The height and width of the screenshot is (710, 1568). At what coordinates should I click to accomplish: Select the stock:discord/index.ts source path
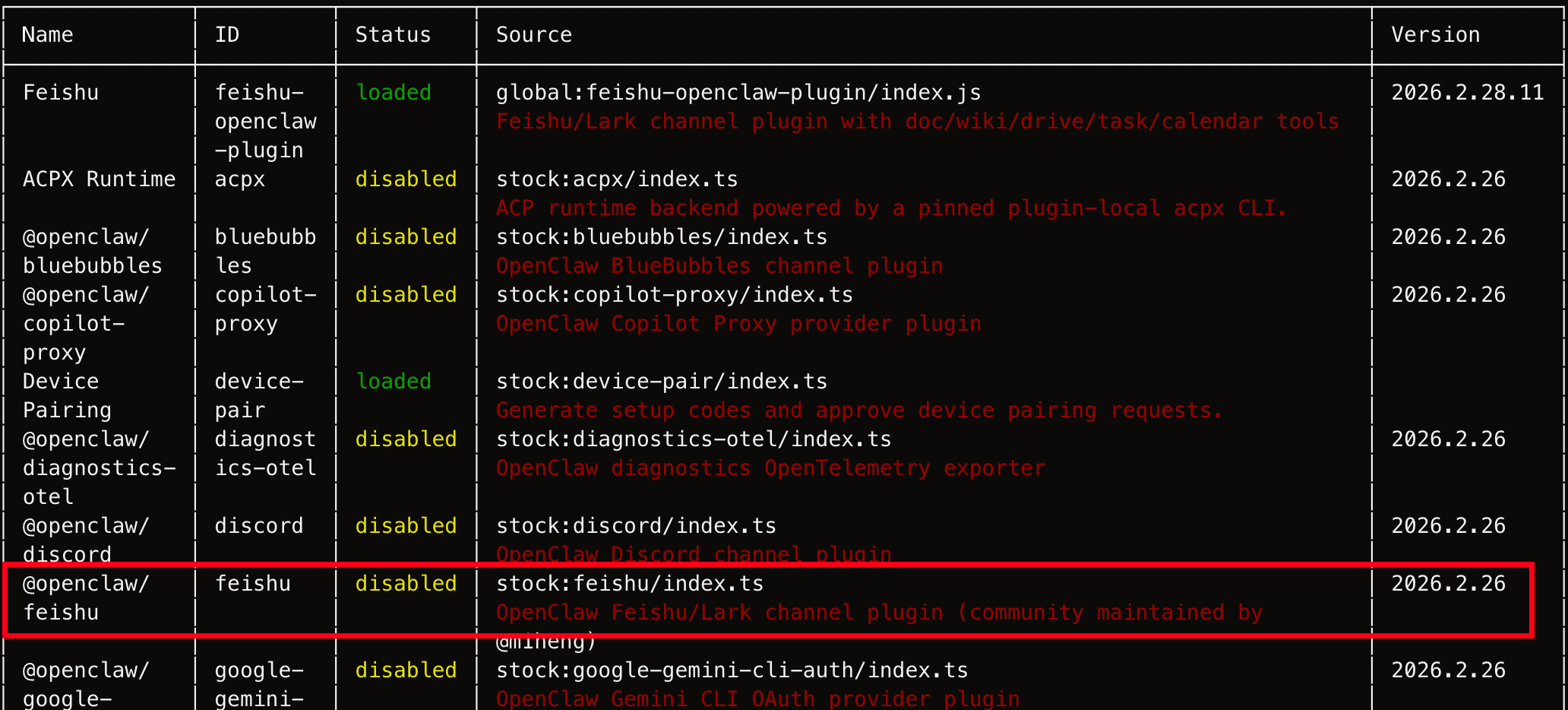tap(636, 526)
